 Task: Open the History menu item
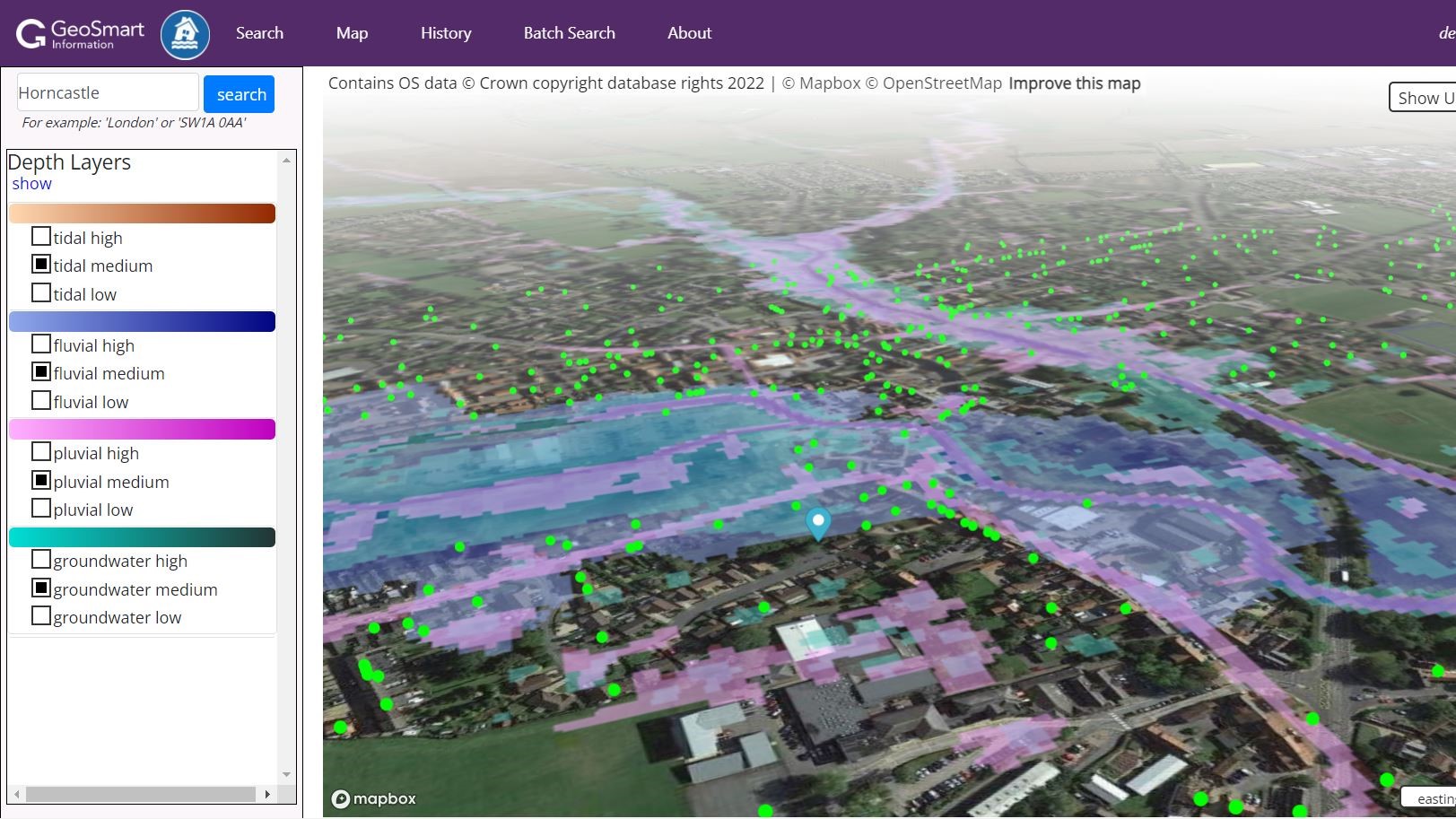click(446, 33)
